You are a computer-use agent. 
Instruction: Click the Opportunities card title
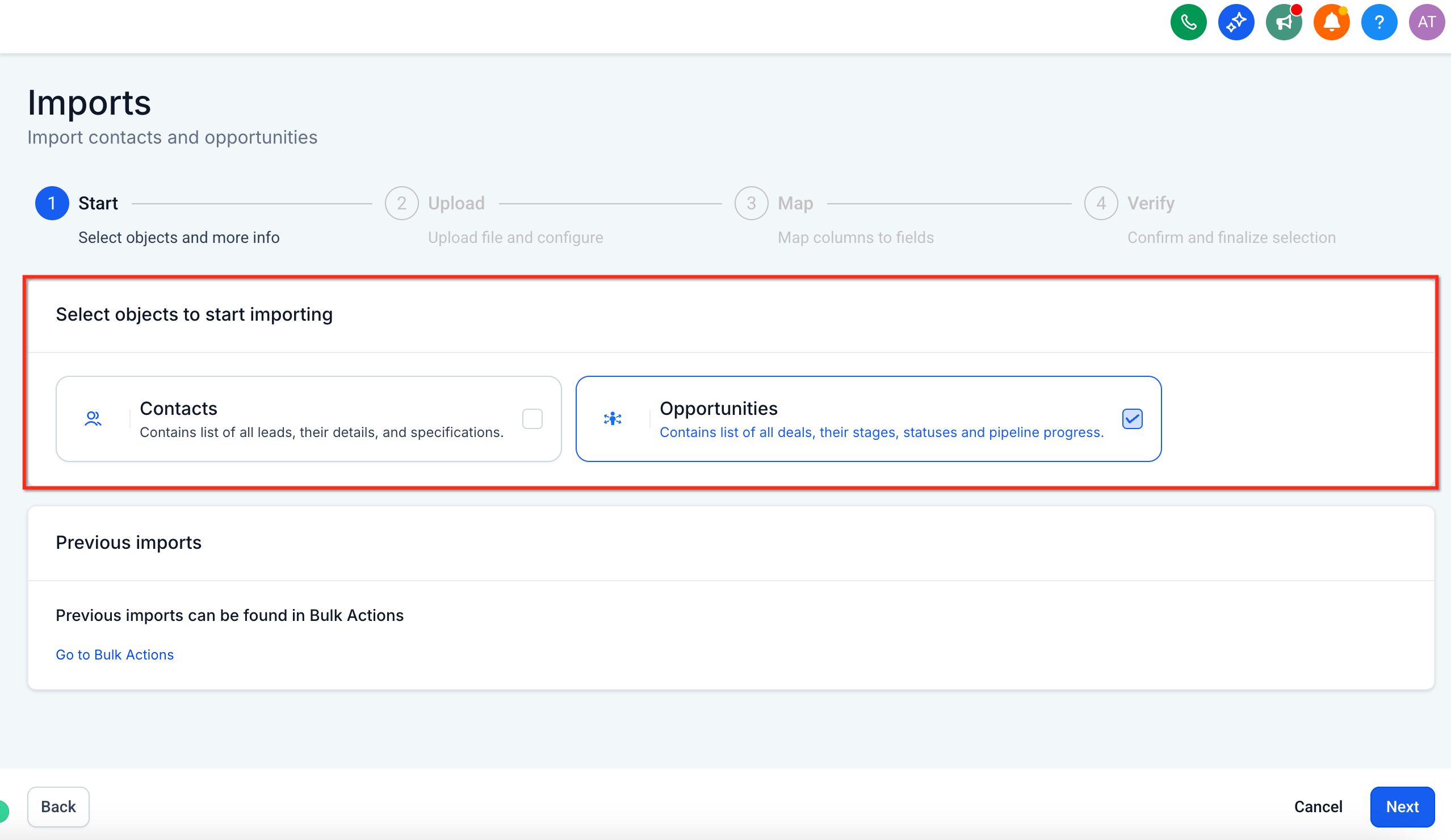(x=719, y=408)
